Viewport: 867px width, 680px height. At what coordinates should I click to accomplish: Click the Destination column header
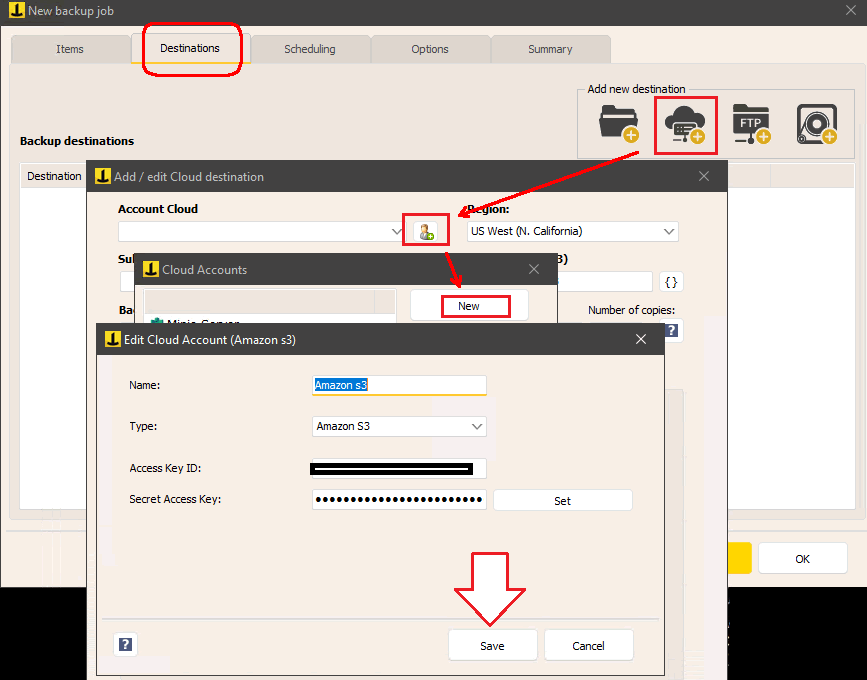click(x=54, y=176)
